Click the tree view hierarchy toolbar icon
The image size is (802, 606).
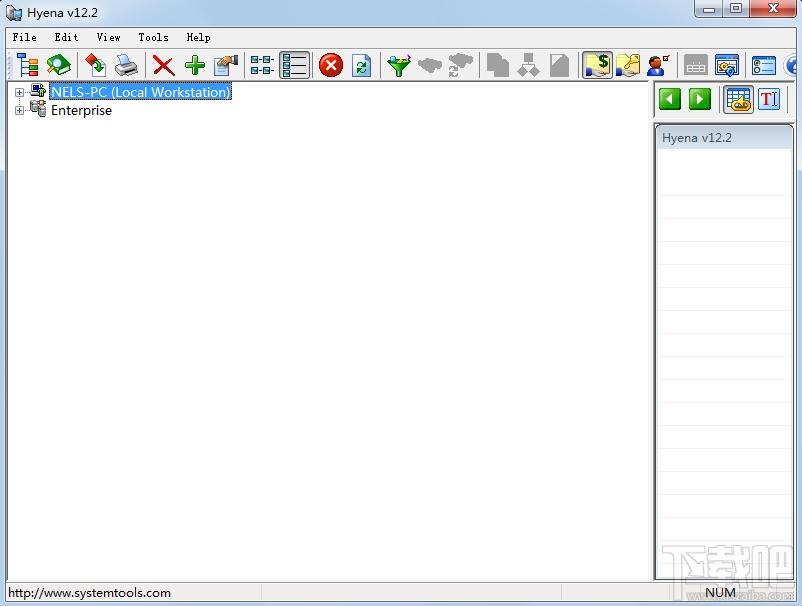pyautogui.click(x=28, y=65)
